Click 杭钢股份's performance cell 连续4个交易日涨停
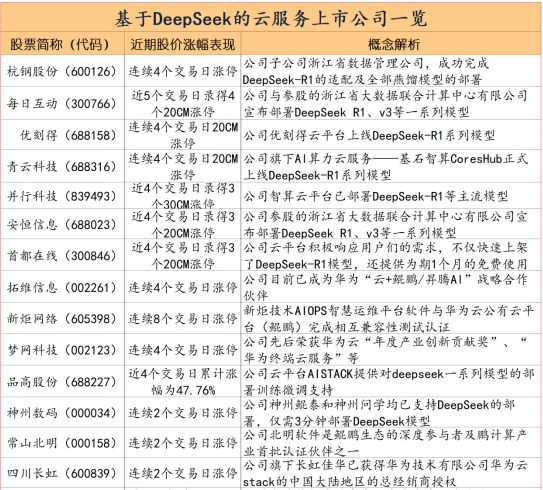This screenshot has width=543, height=490. 183,71
